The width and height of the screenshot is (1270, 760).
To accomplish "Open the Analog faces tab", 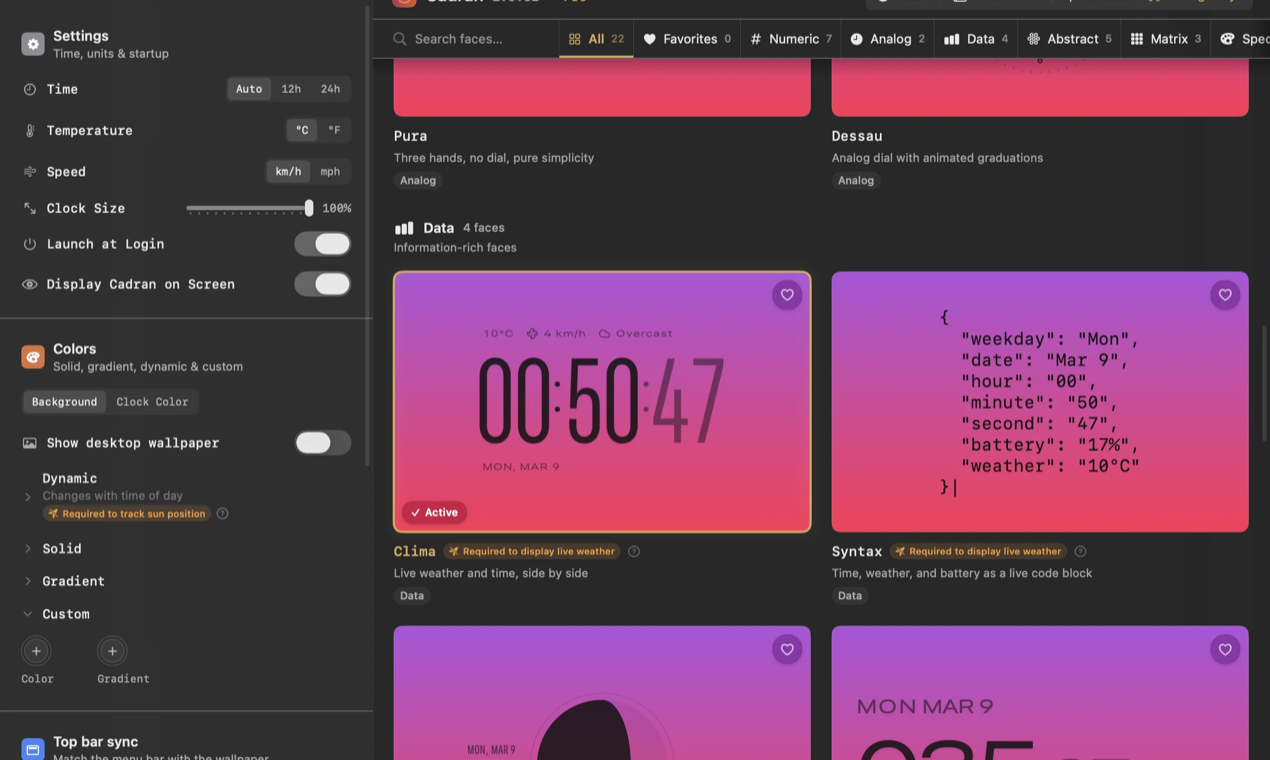I will point(888,39).
